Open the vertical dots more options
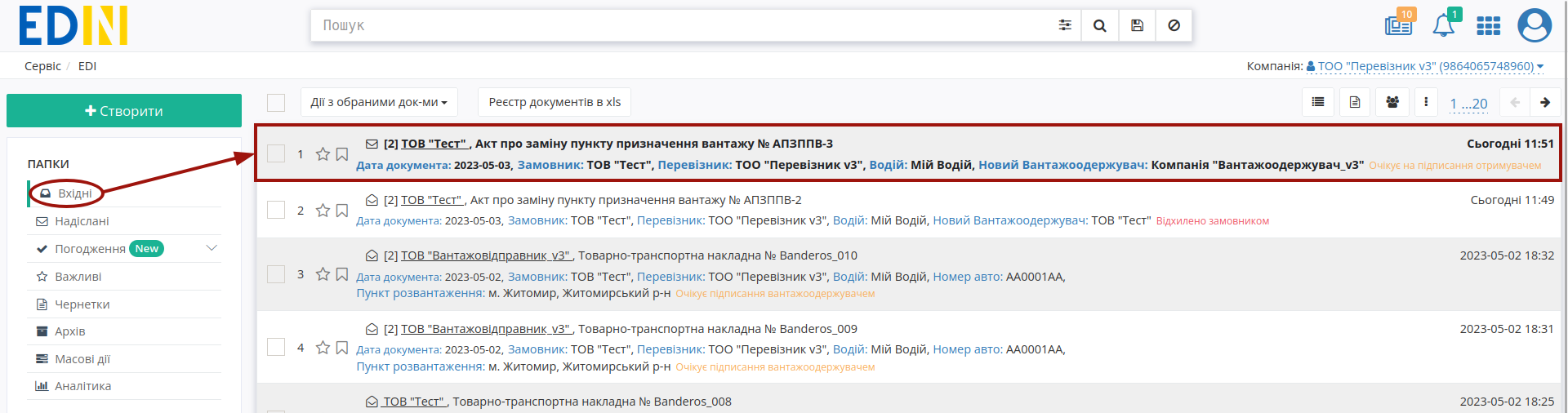This screenshot has height=413, width=1568. [1426, 102]
